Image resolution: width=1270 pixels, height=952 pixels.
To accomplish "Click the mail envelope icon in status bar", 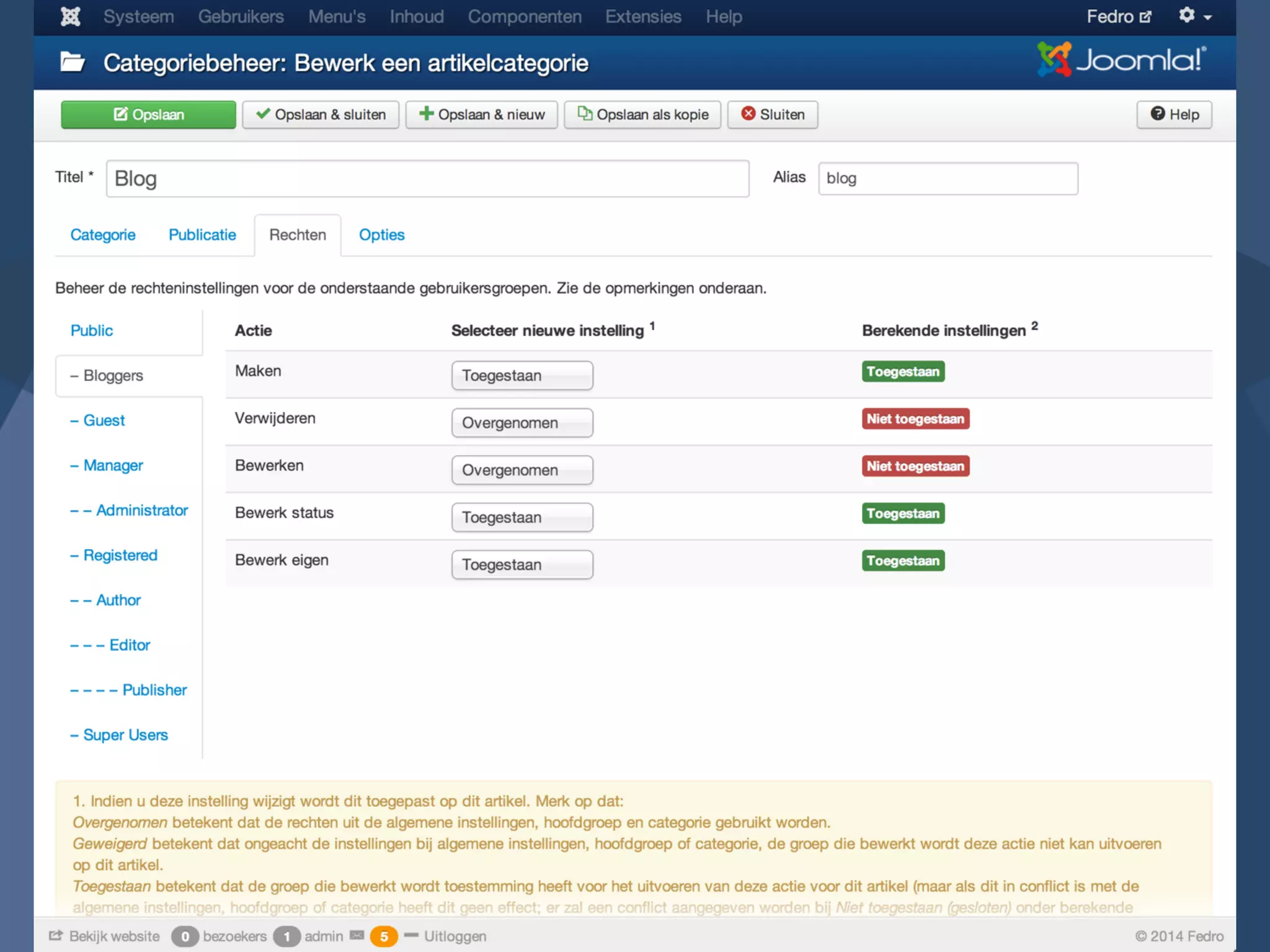I will click(357, 935).
